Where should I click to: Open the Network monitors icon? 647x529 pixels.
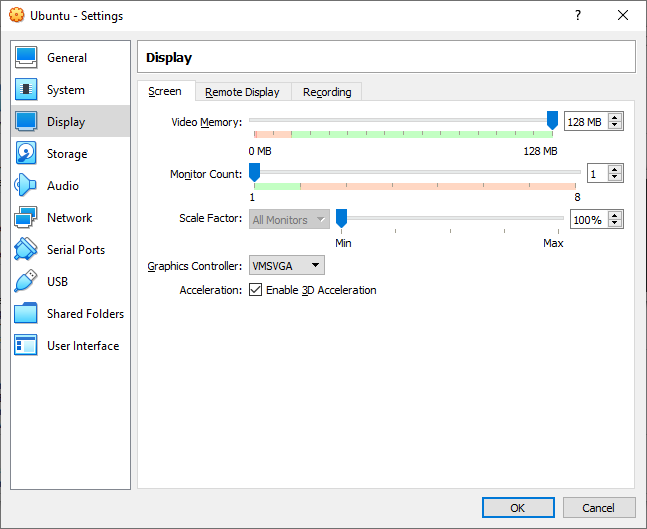(26, 217)
